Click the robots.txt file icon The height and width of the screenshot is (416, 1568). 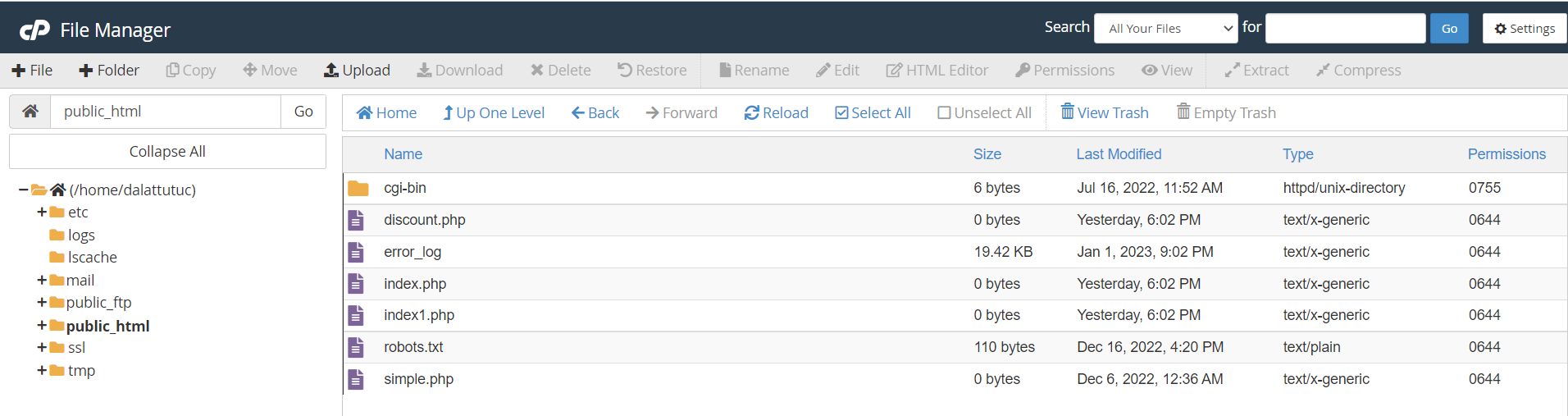click(x=356, y=348)
